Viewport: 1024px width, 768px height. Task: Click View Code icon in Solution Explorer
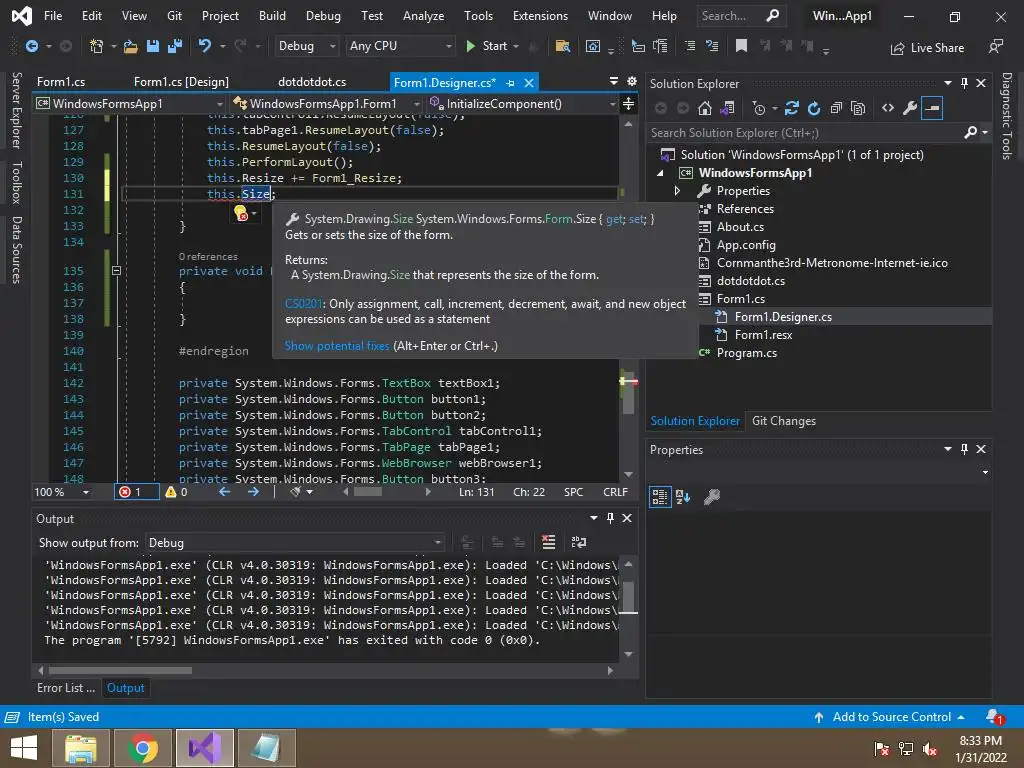pyautogui.click(x=888, y=108)
